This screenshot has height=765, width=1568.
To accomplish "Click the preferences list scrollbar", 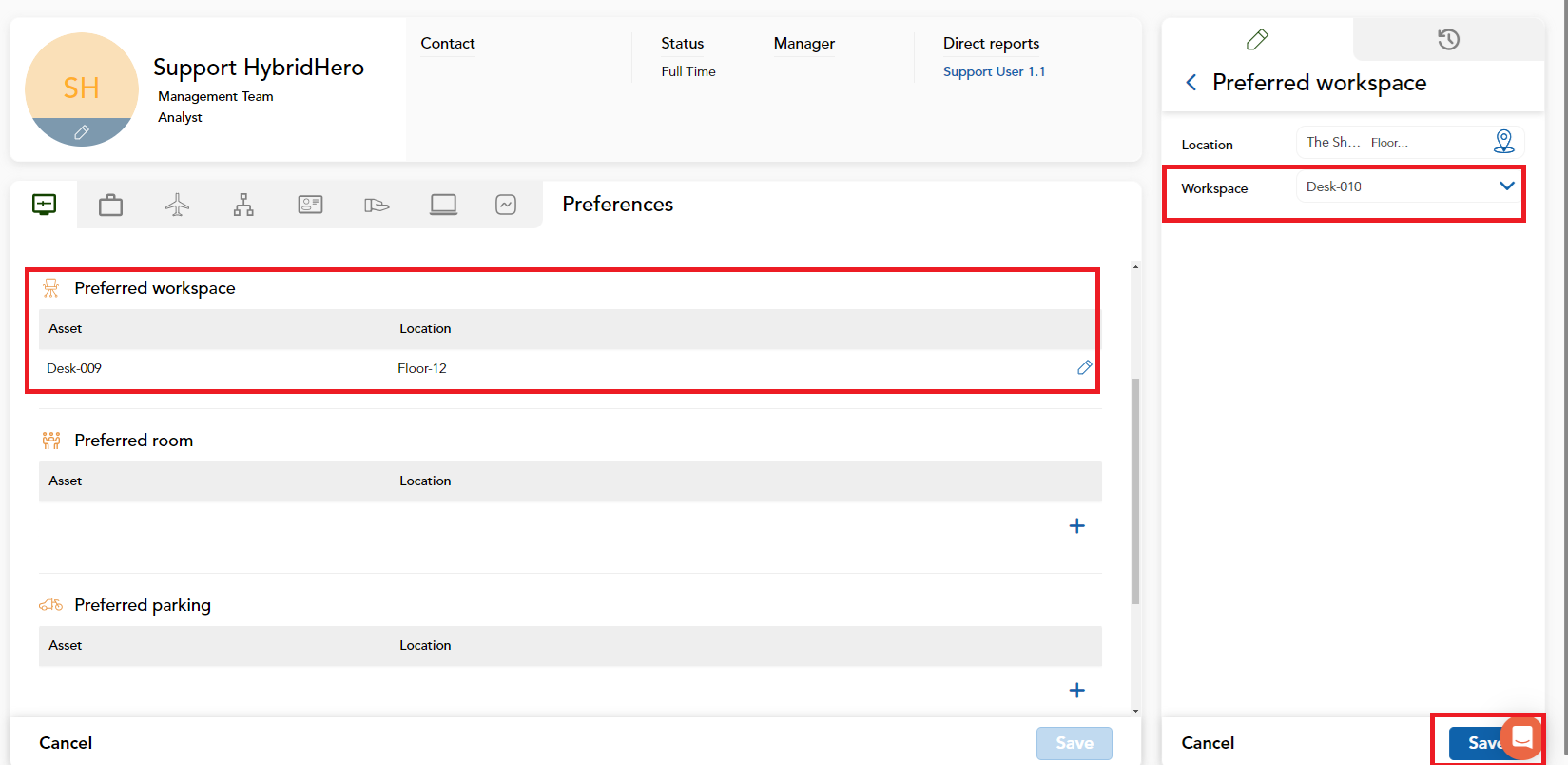I will pyautogui.click(x=1135, y=491).
